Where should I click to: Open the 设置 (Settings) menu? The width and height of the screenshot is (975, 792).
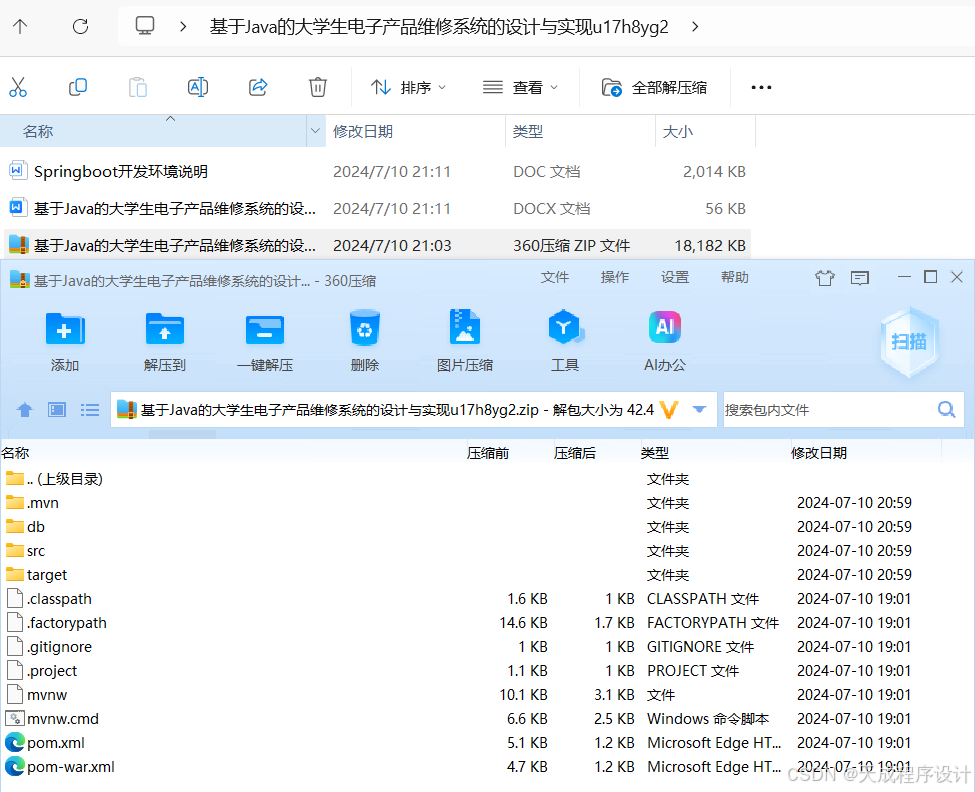tap(674, 278)
